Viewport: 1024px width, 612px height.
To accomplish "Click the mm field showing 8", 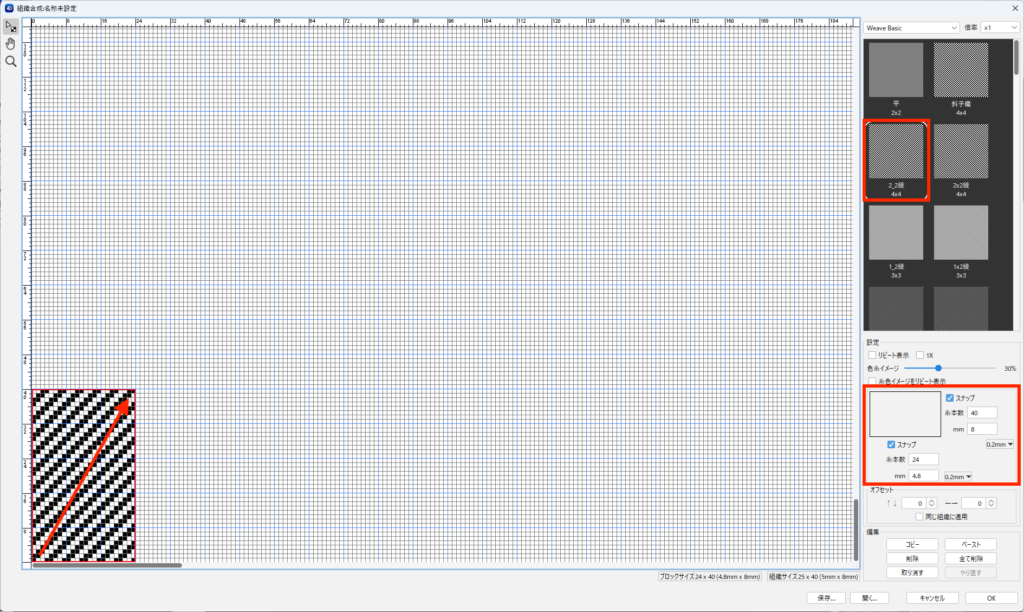I will click(x=982, y=429).
